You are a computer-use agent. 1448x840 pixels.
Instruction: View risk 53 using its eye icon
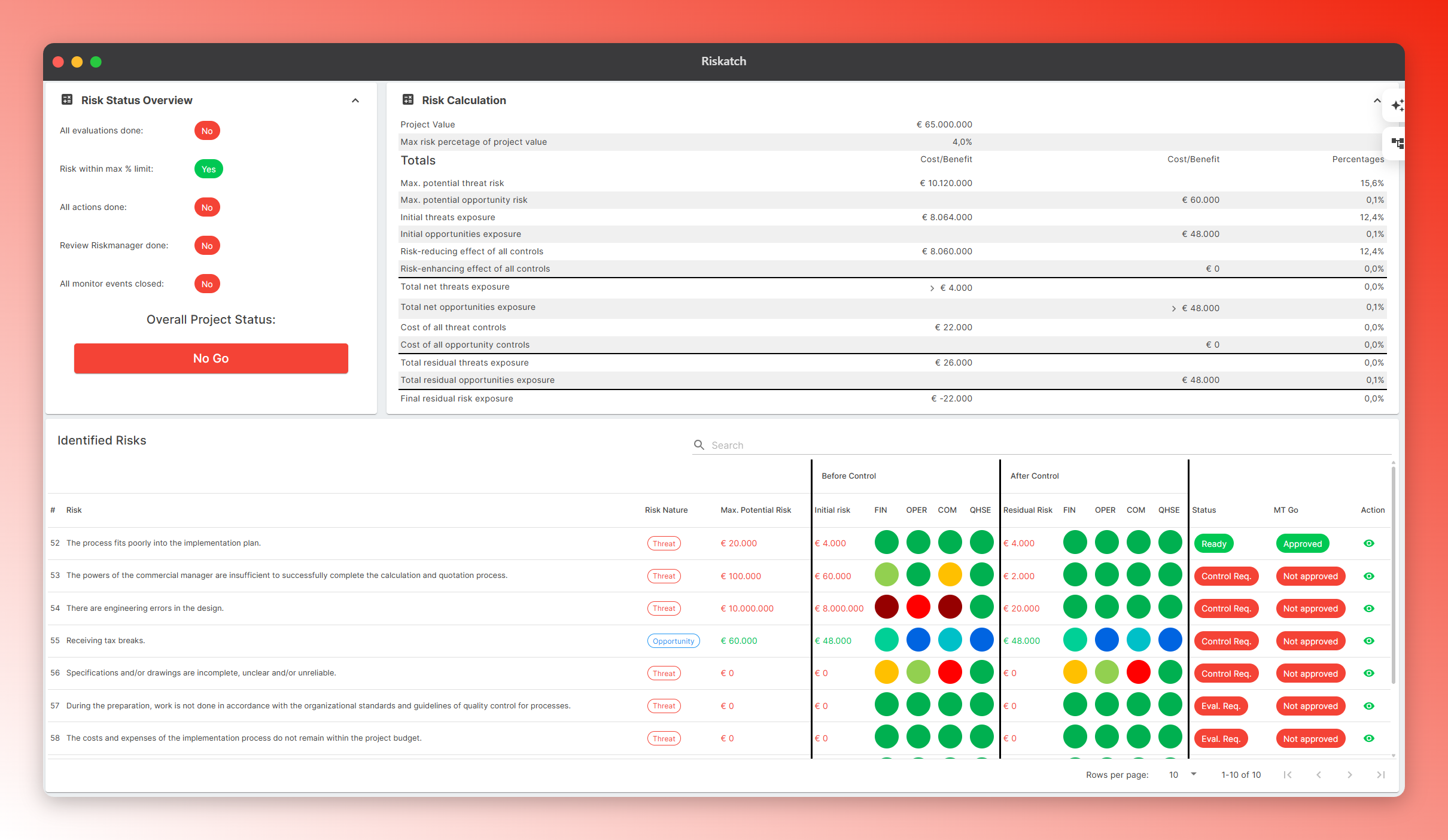click(x=1369, y=576)
